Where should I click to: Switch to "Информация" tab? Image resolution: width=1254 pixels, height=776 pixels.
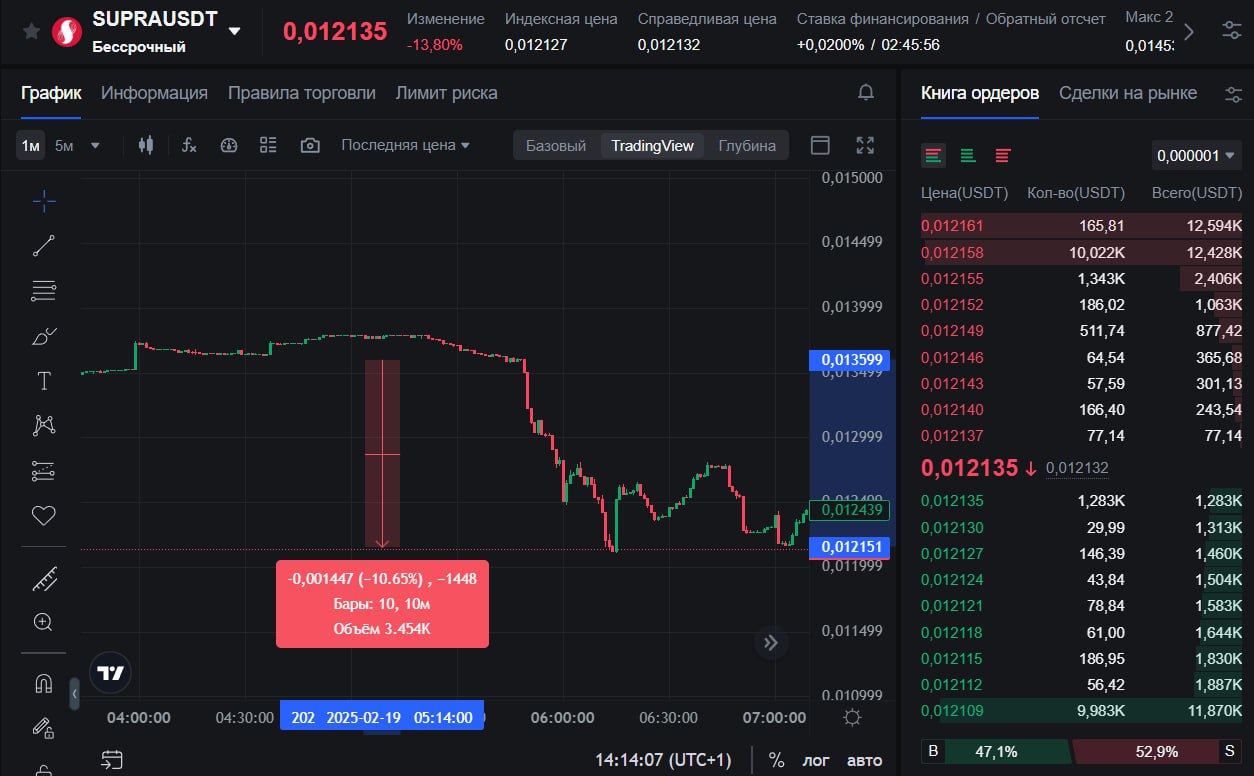point(154,93)
